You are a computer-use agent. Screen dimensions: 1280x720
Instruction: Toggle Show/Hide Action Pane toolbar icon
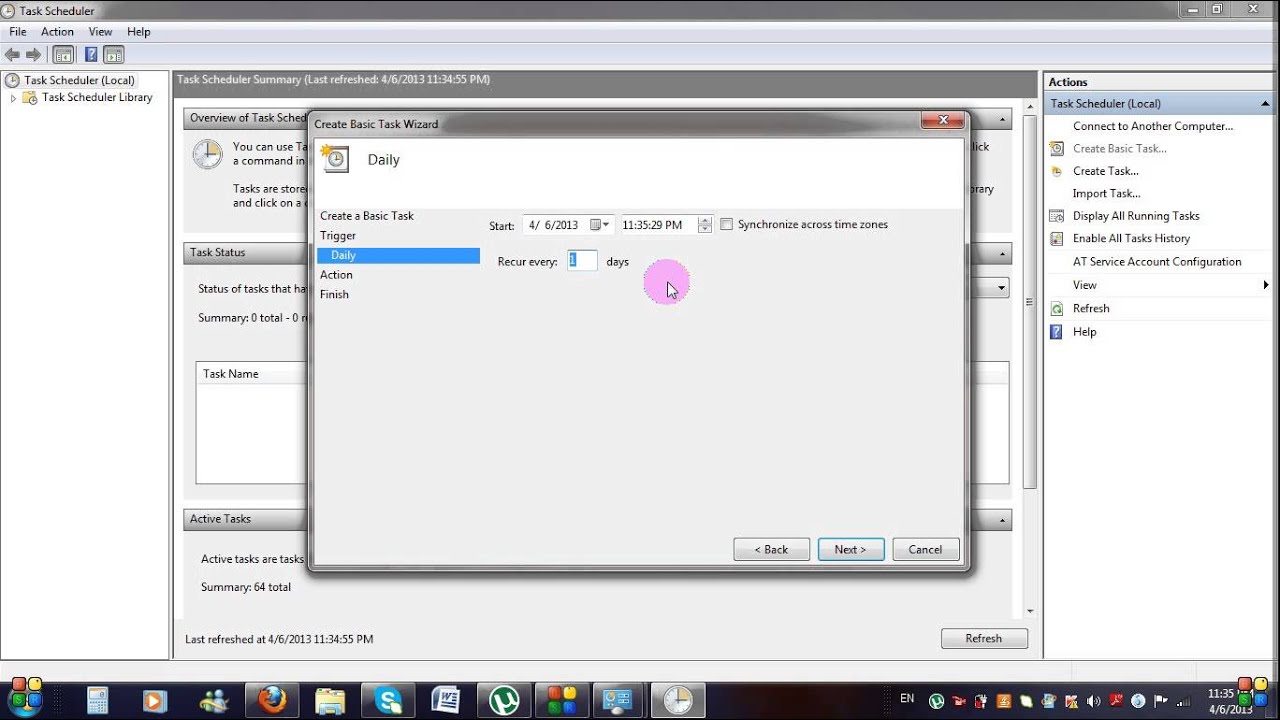[113, 55]
